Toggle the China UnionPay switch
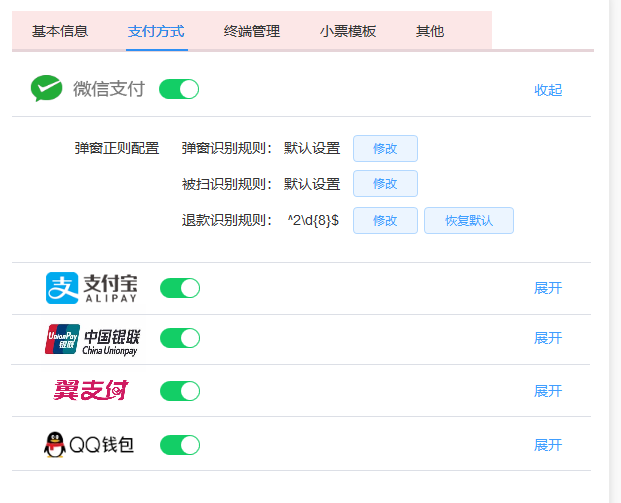The height and width of the screenshot is (503, 621). (180, 338)
